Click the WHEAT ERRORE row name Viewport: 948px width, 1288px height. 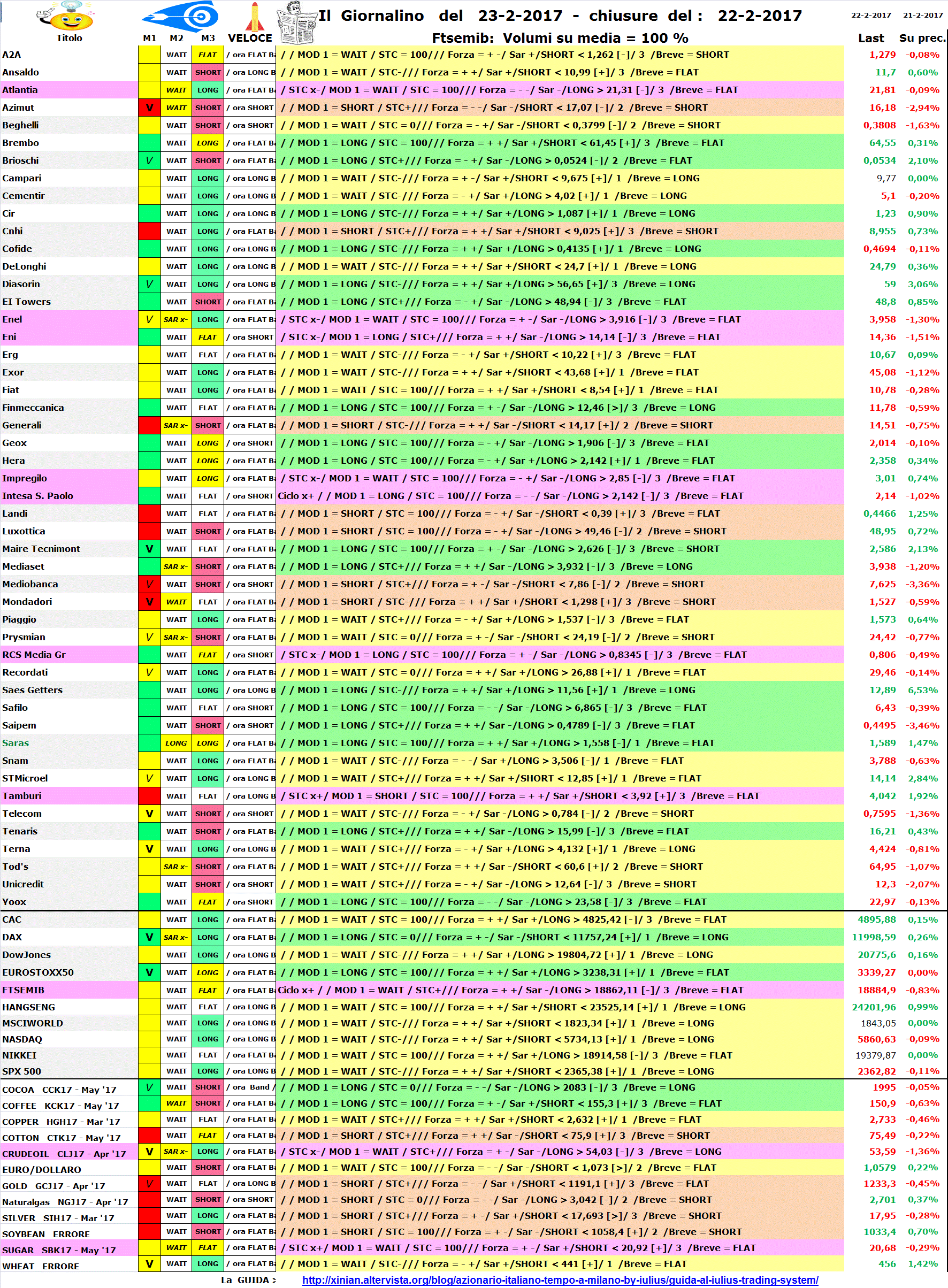click(40, 1267)
